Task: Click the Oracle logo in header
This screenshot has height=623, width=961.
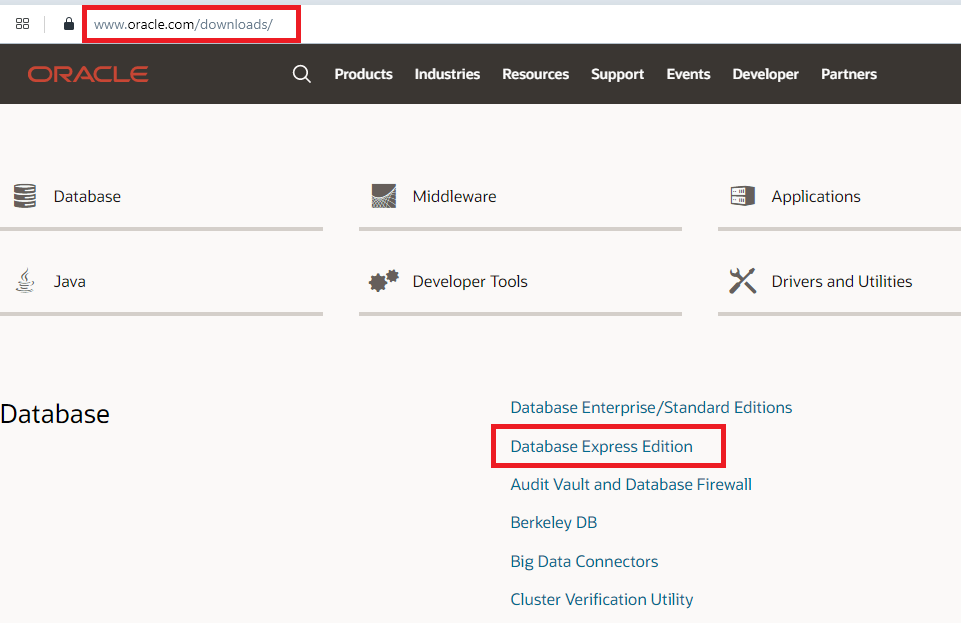Action: pyautogui.click(x=88, y=74)
